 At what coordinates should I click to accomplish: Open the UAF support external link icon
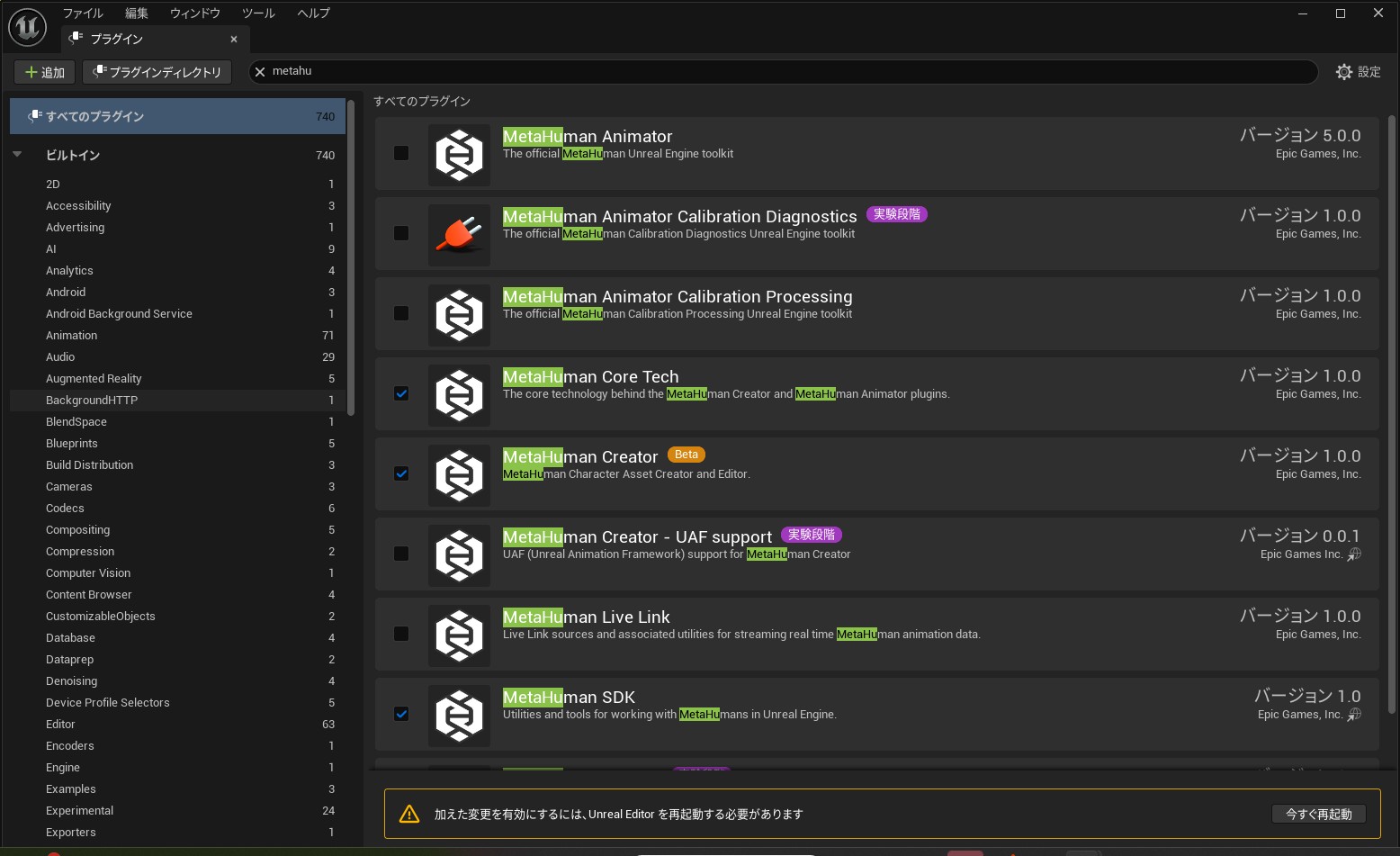tap(1354, 554)
